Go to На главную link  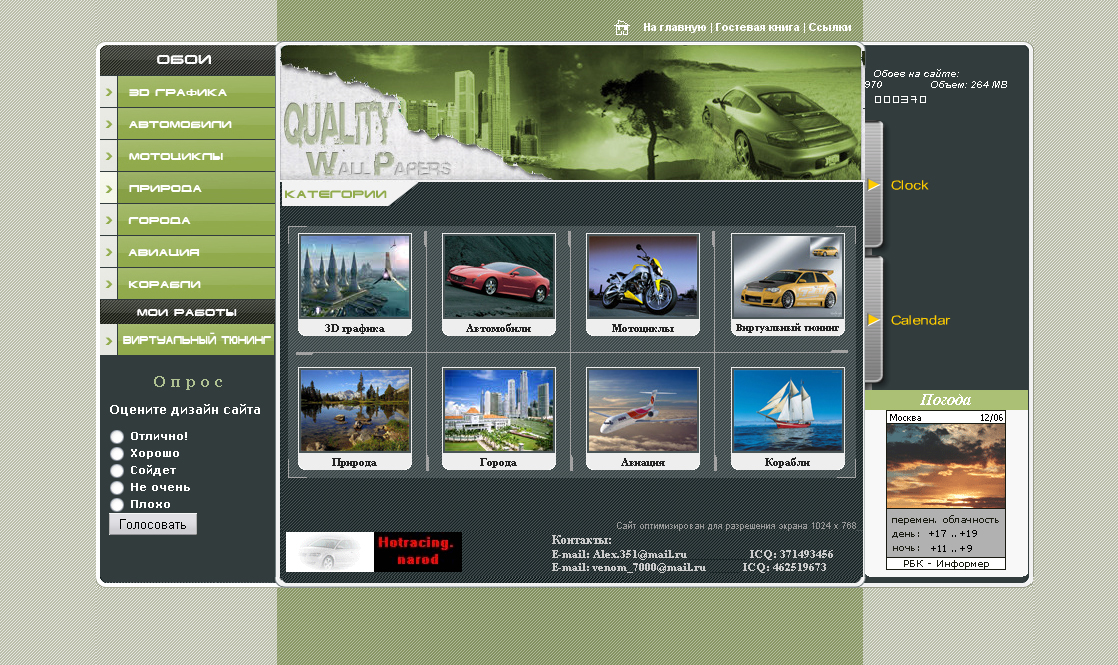pyautogui.click(x=674, y=27)
